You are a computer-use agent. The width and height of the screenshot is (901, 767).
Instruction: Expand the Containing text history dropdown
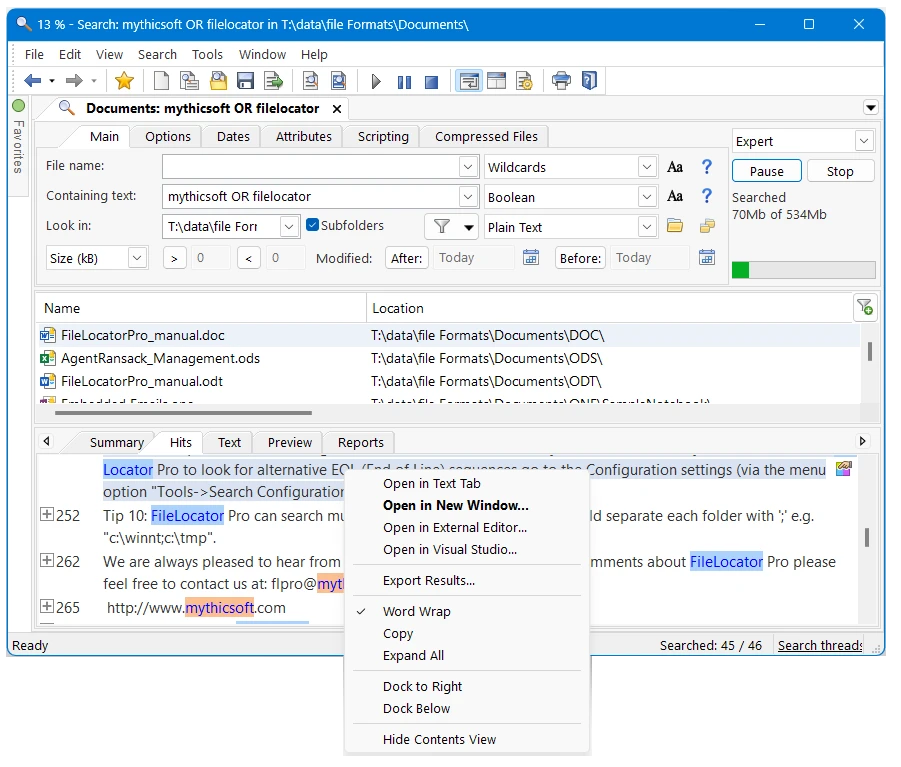tap(468, 196)
